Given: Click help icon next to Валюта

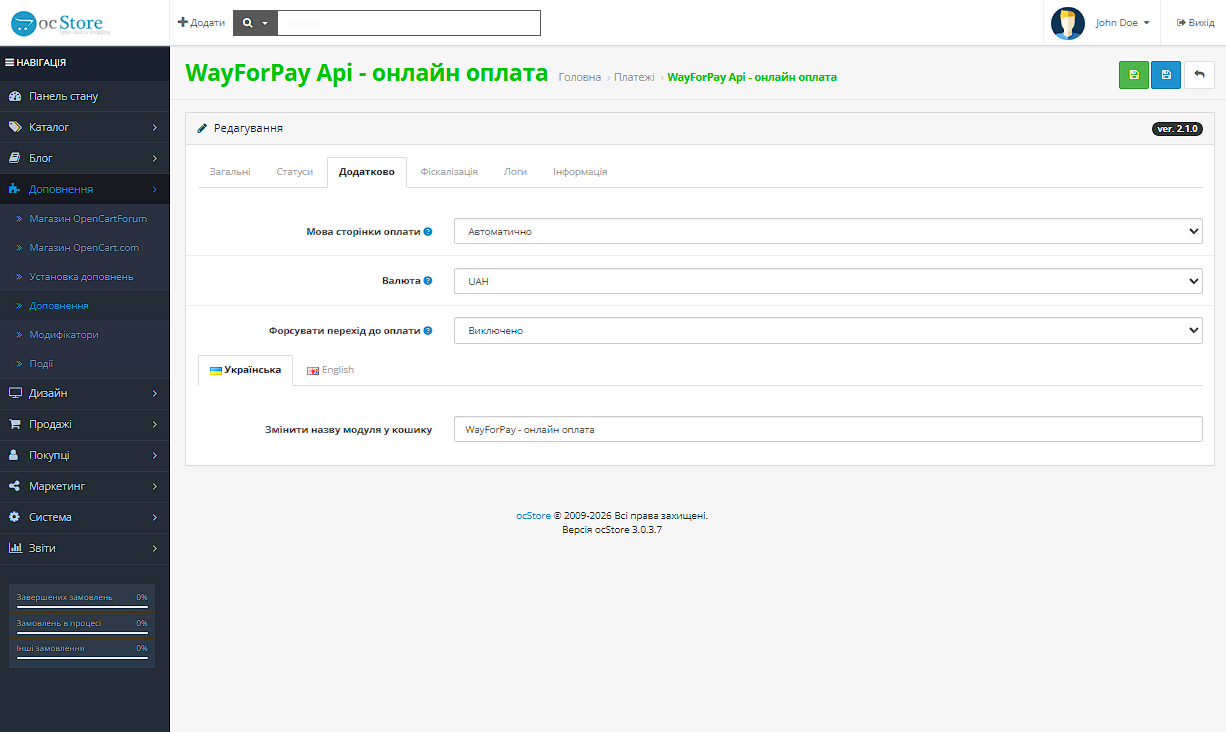Looking at the screenshot, I should 428,281.
